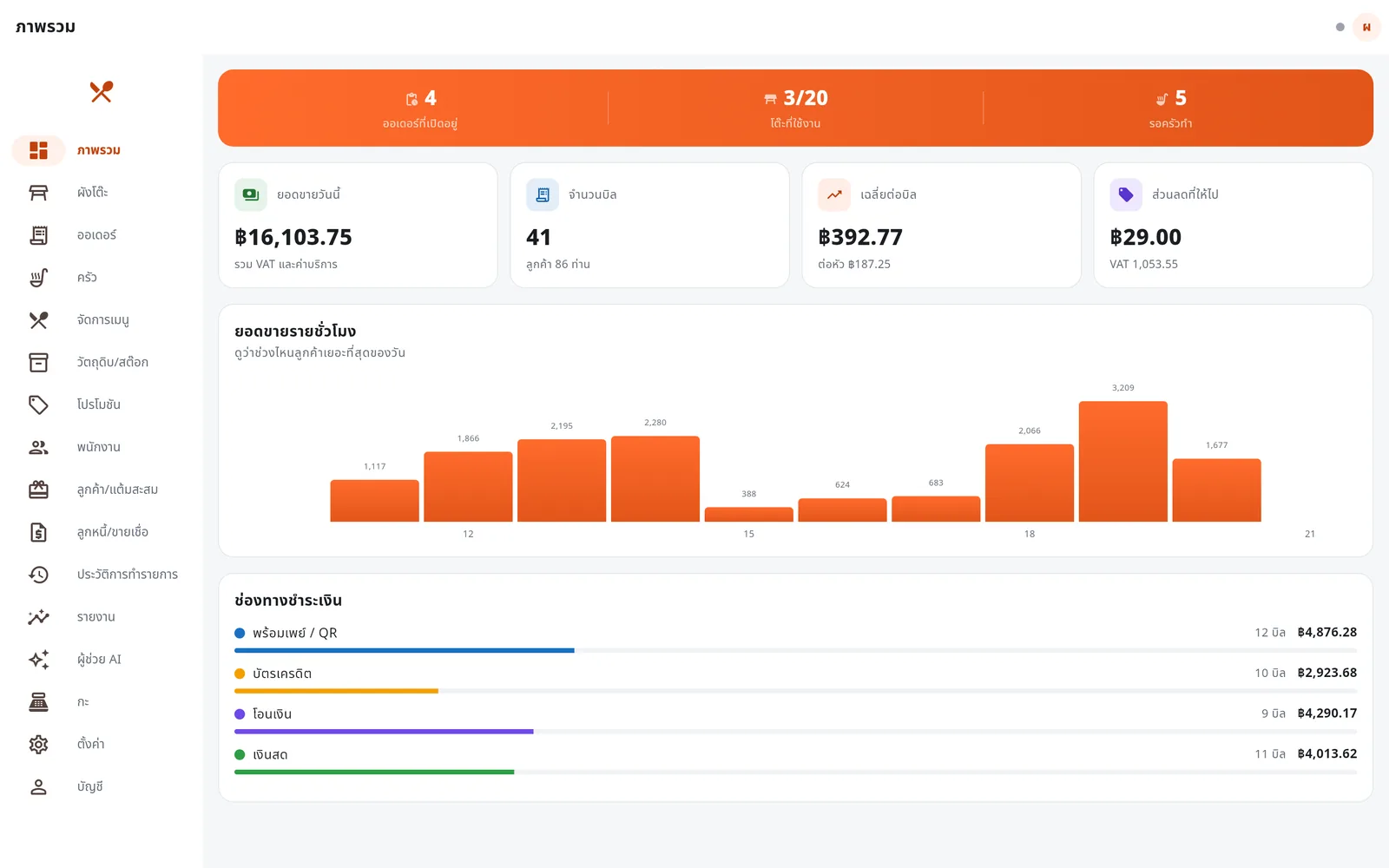The image size is (1389, 868).
Task: Click the 9 บิล count for โอนเงิน
Action: (x=1273, y=713)
